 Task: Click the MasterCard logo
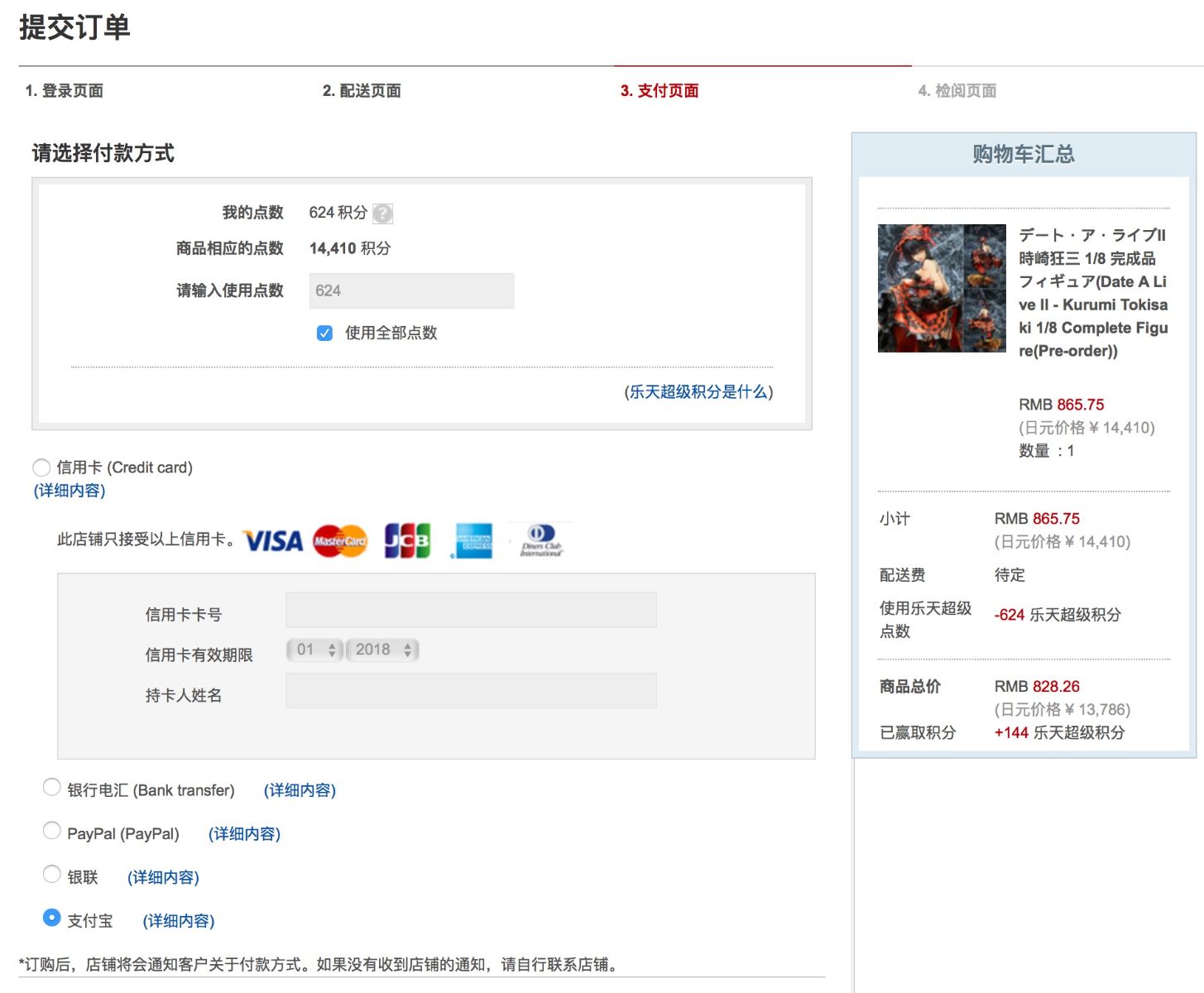pos(340,541)
